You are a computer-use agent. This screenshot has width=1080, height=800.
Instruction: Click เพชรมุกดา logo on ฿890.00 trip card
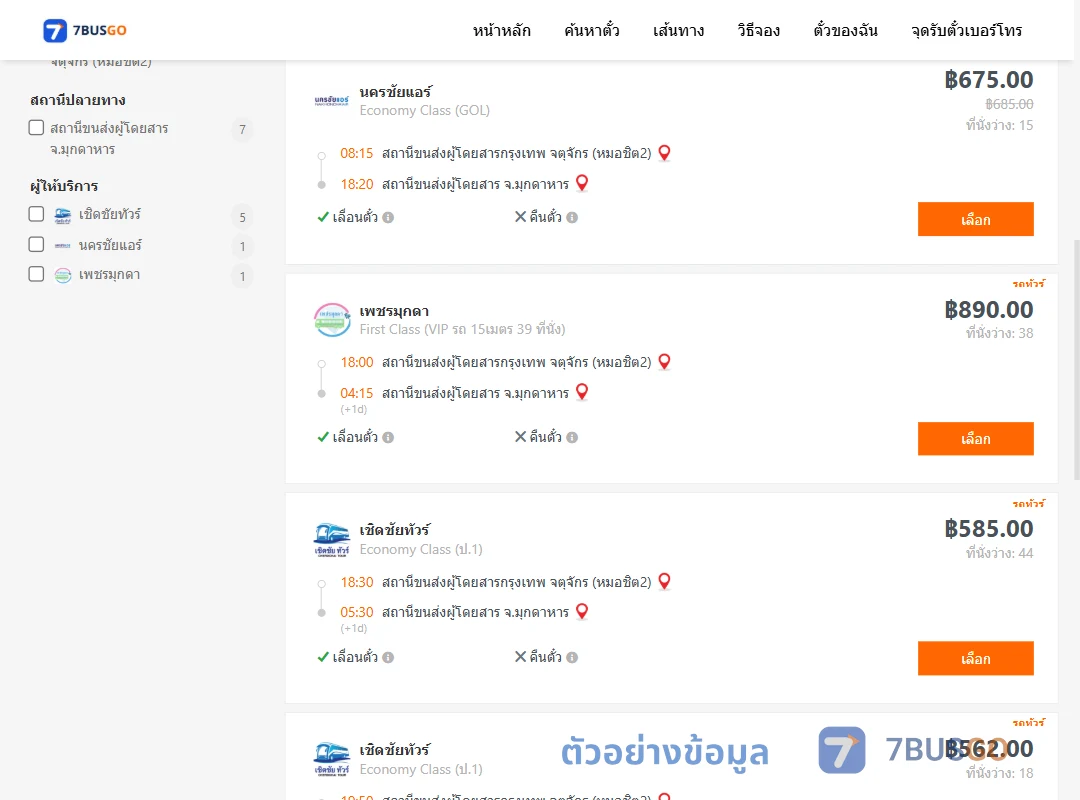pos(332,320)
